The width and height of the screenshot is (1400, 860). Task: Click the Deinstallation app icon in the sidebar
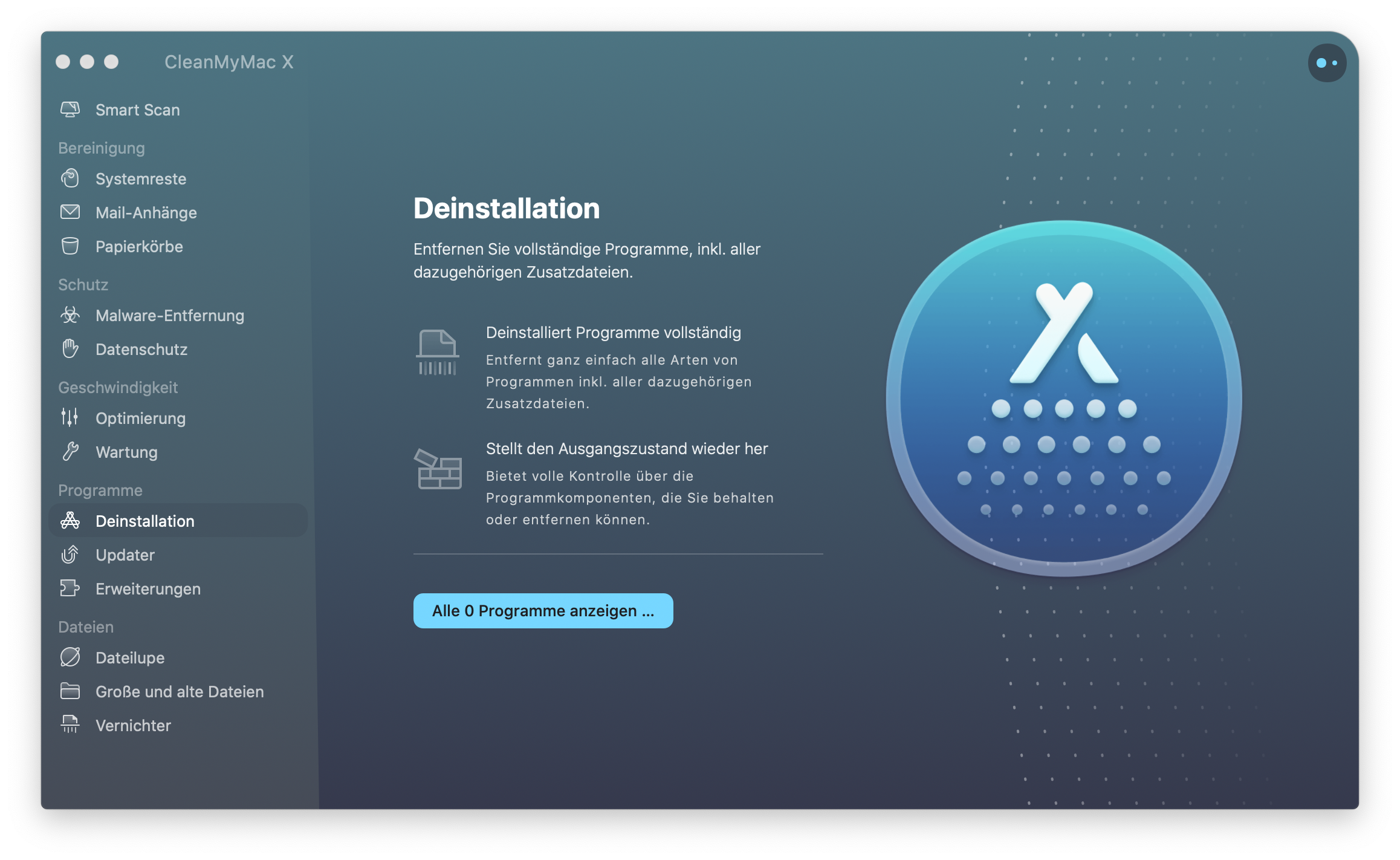(x=70, y=521)
